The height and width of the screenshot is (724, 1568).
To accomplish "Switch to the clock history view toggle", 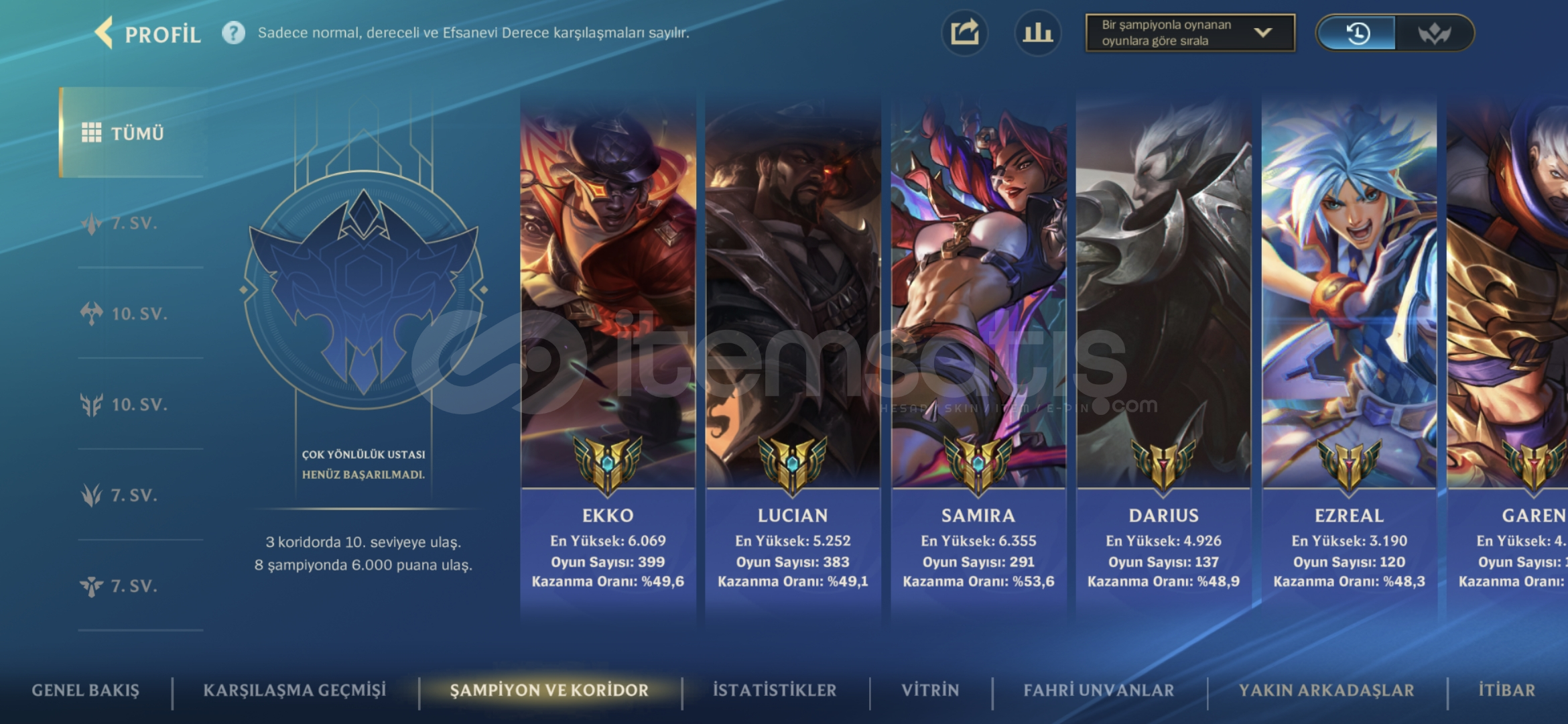I will coord(1357,33).
